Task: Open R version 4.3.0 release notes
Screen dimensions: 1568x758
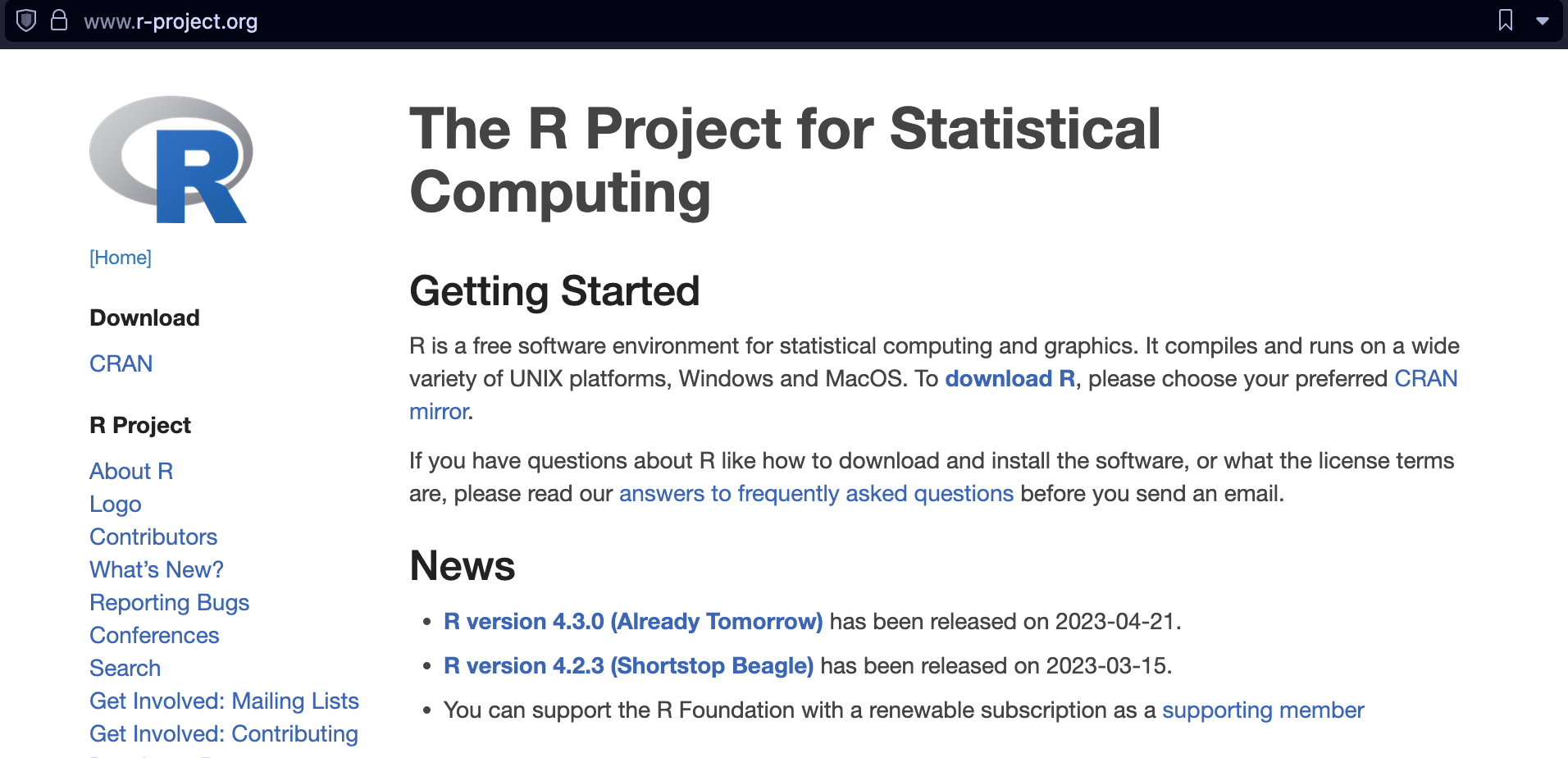Action: point(632,621)
